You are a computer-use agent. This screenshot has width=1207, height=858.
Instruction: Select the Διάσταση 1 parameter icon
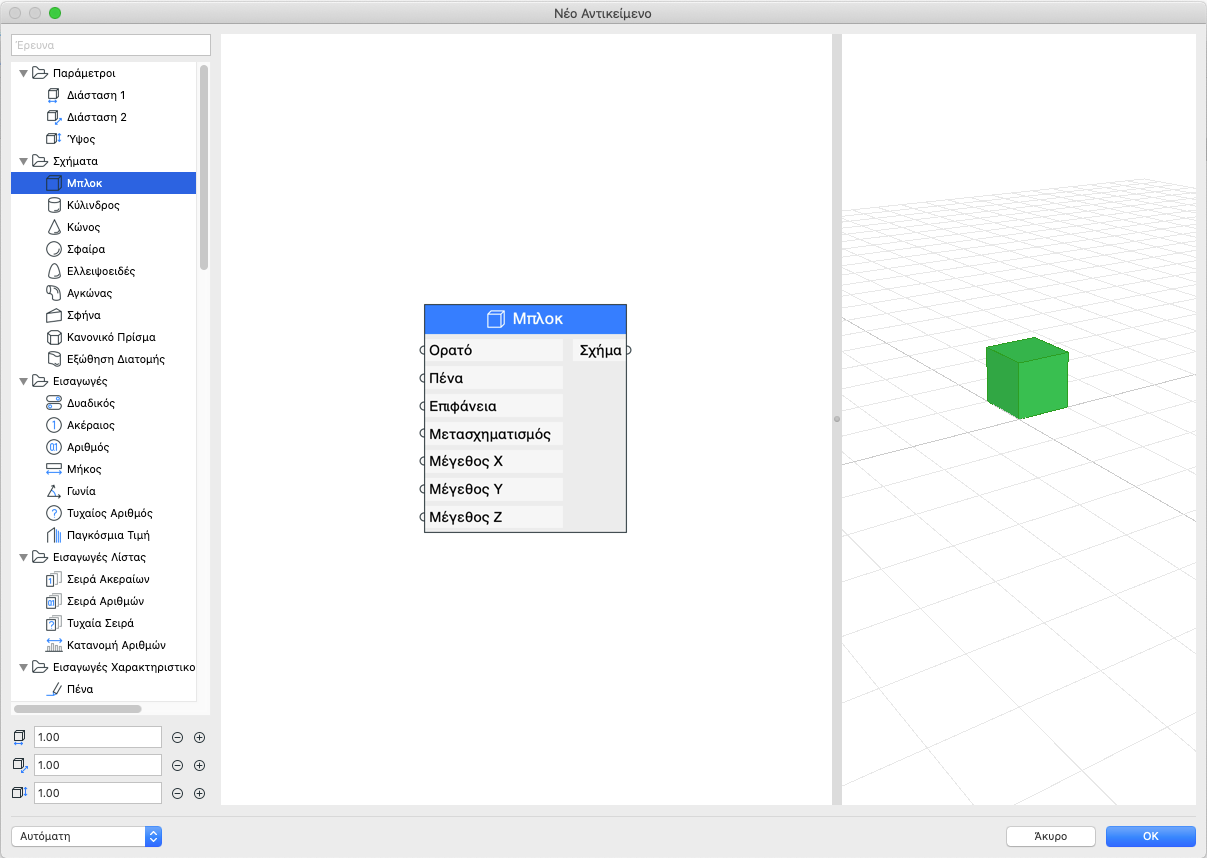(x=54, y=95)
